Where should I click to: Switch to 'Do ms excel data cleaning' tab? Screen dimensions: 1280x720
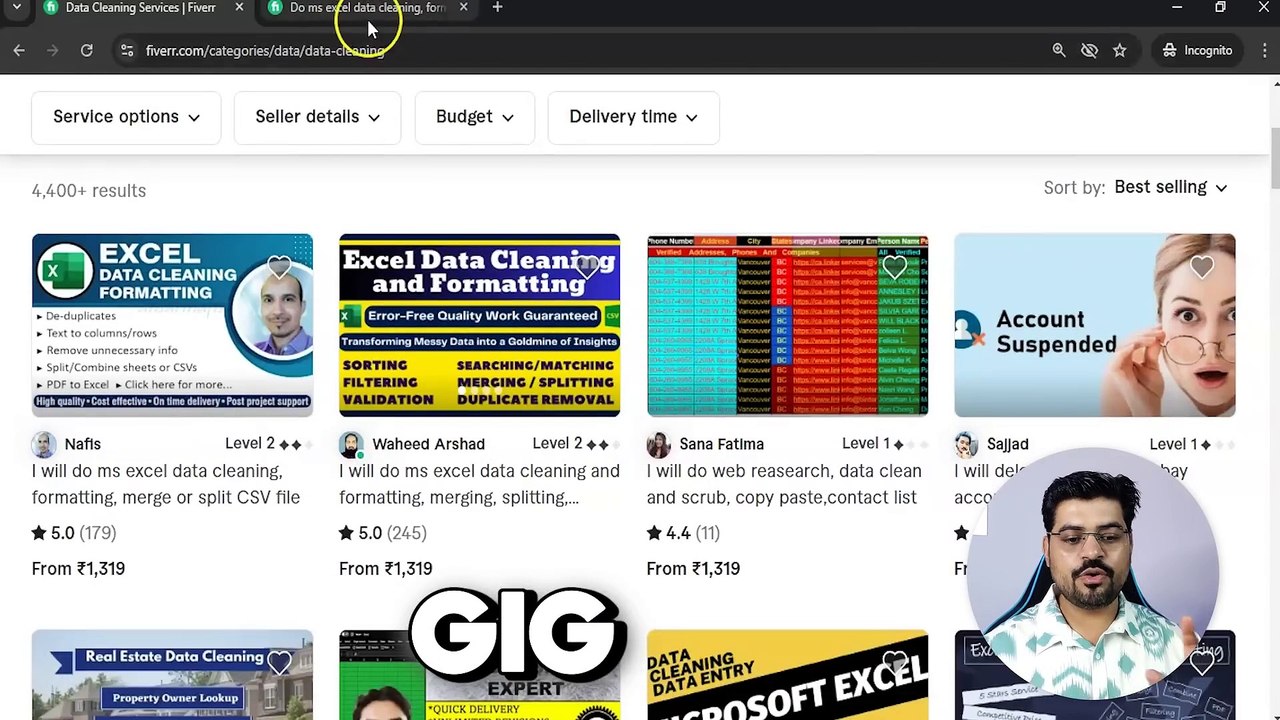[367, 8]
